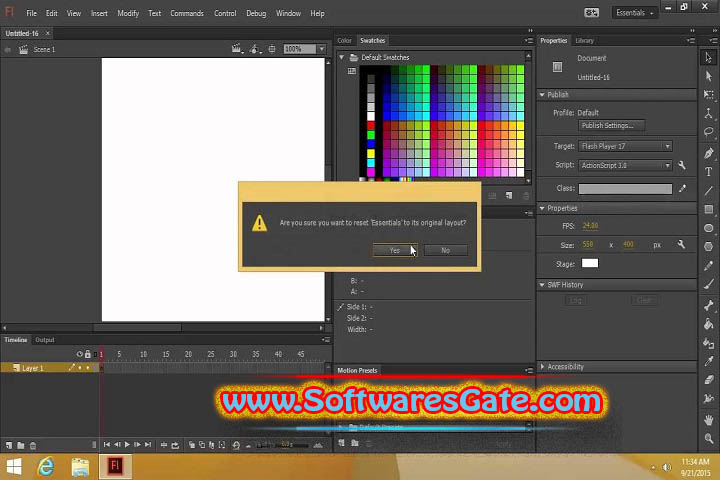Image resolution: width=720 pixels, height=480 pixels.
Task: Open the stage zoom 100% dropdown
Action: [321, 49]
